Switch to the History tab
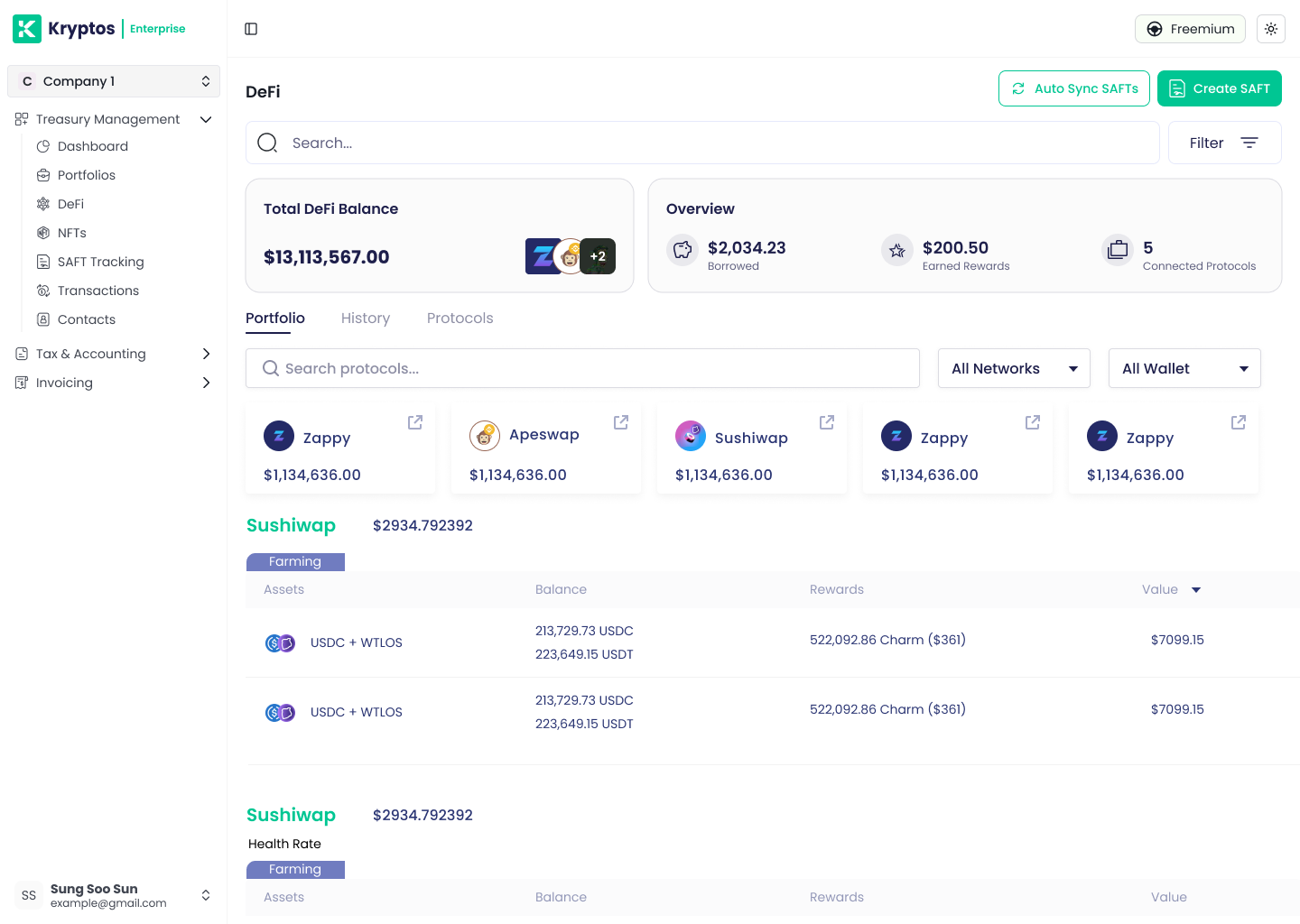 point(366,318)
